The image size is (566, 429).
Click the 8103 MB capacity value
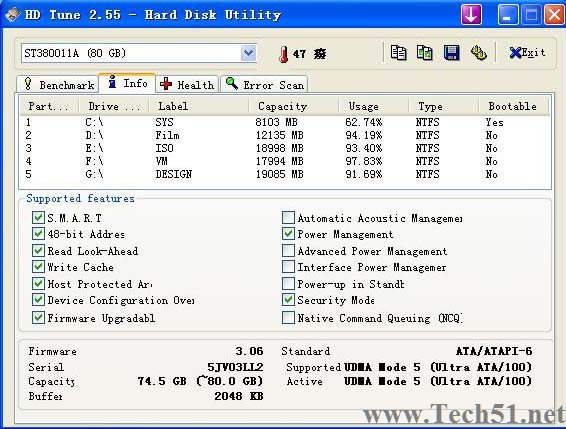(277, 122)
